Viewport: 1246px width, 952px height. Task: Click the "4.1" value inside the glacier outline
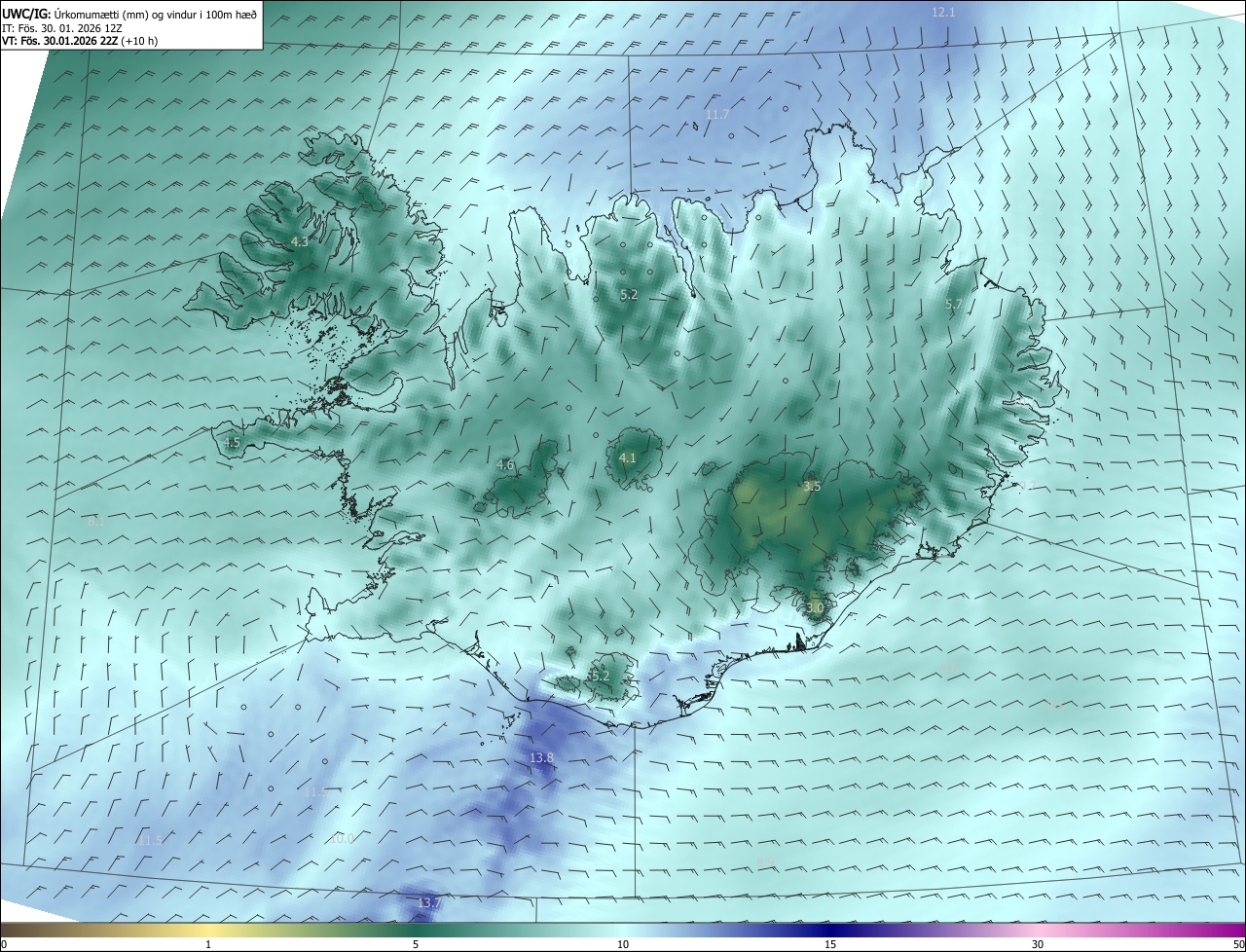click(x=628, y=458)
